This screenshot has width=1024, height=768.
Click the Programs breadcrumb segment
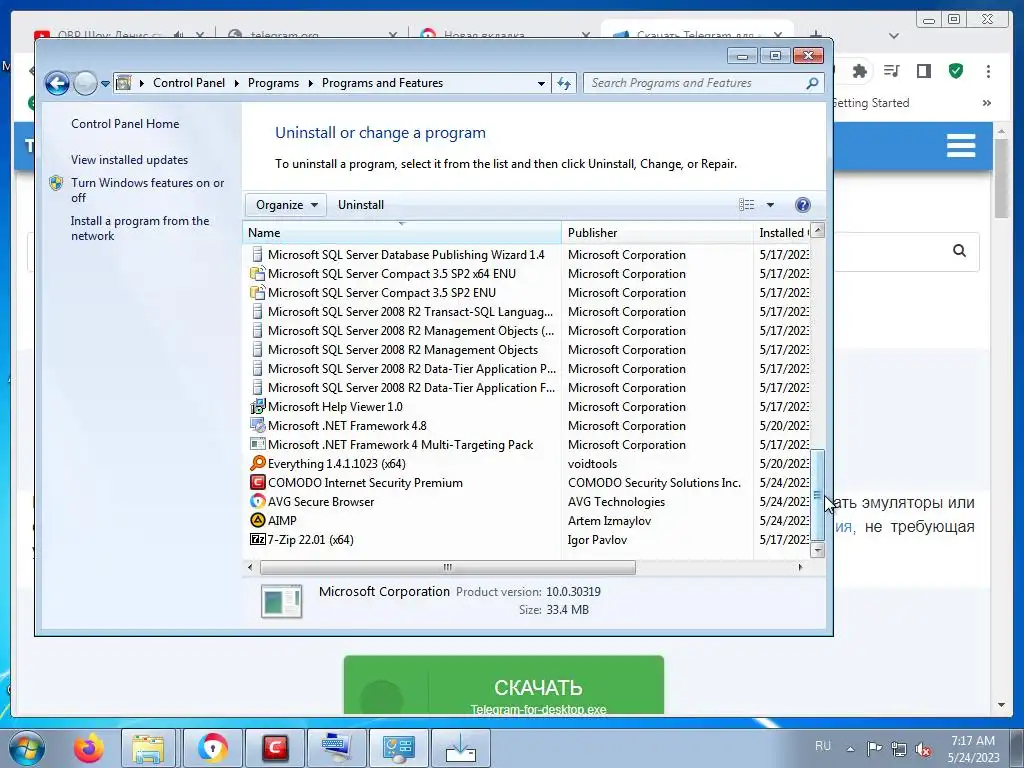[273, 83]
